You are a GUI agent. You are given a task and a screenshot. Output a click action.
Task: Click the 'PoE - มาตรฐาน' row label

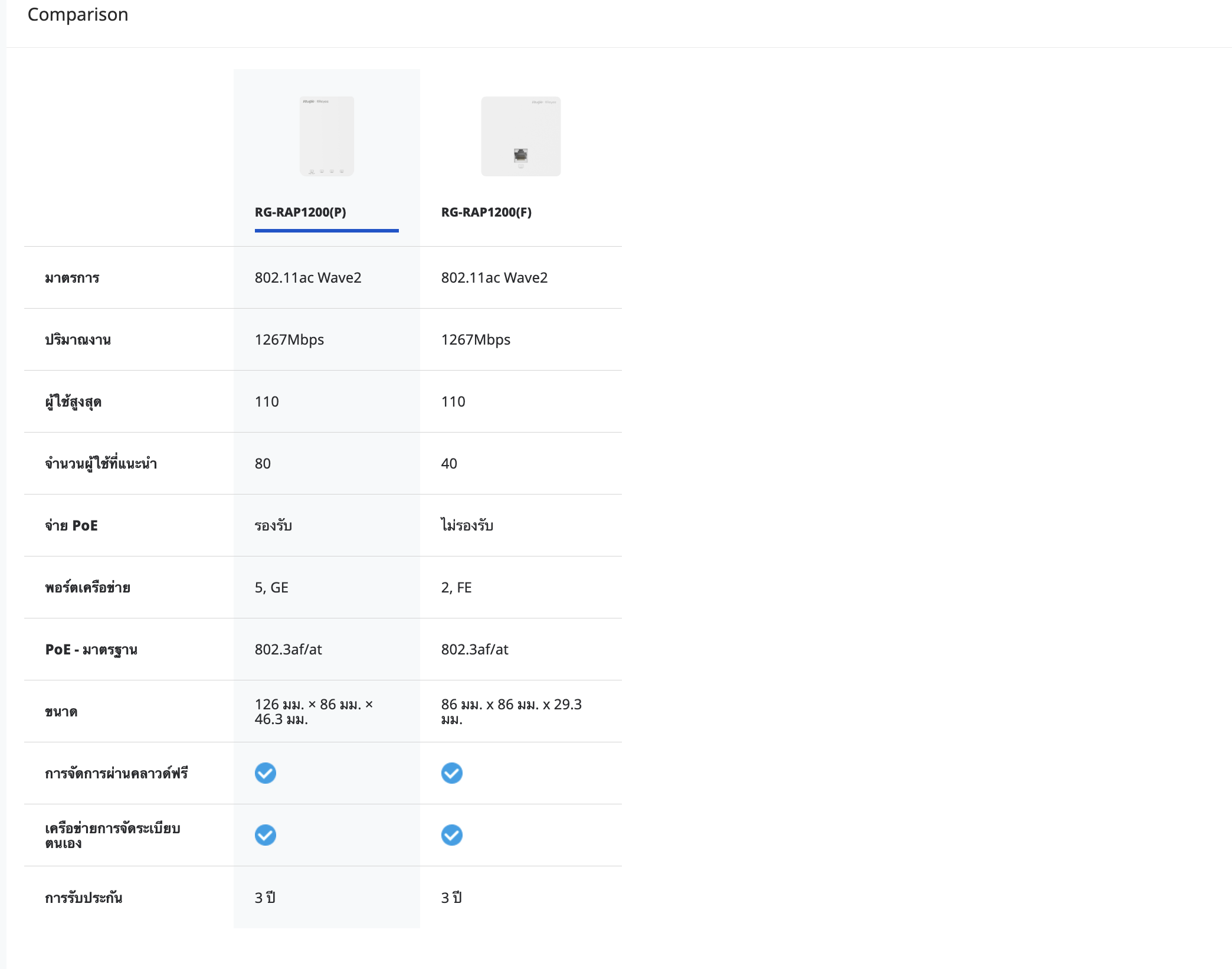(x=91, y=649)
